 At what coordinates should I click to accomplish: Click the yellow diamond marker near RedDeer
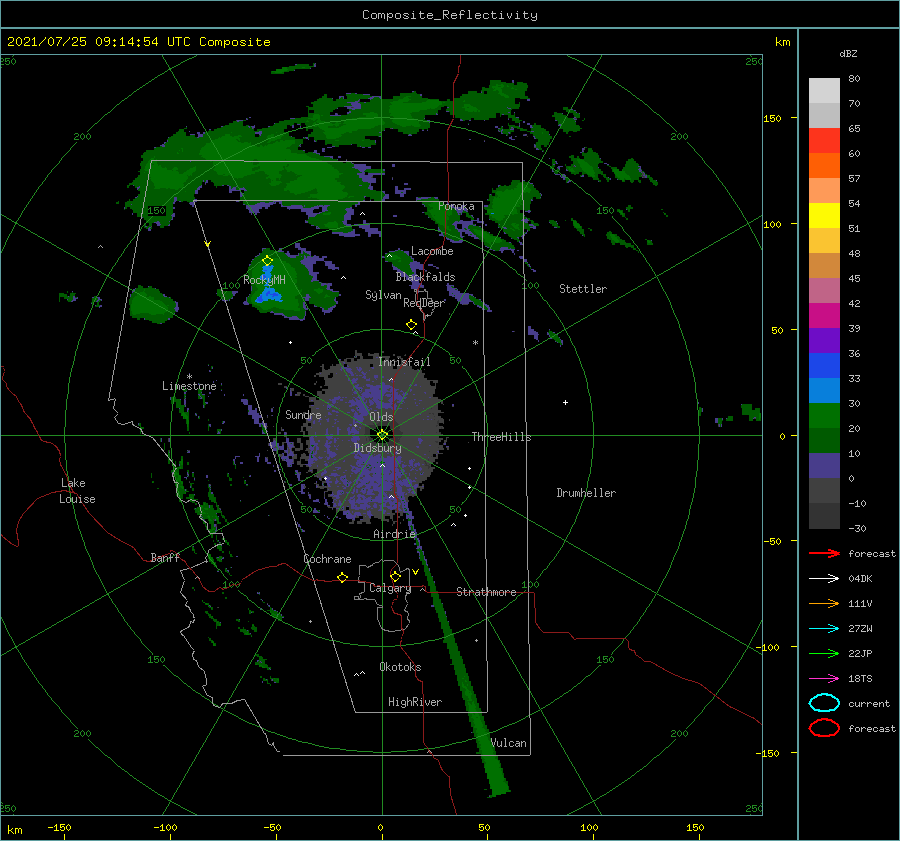pos(411,324)
